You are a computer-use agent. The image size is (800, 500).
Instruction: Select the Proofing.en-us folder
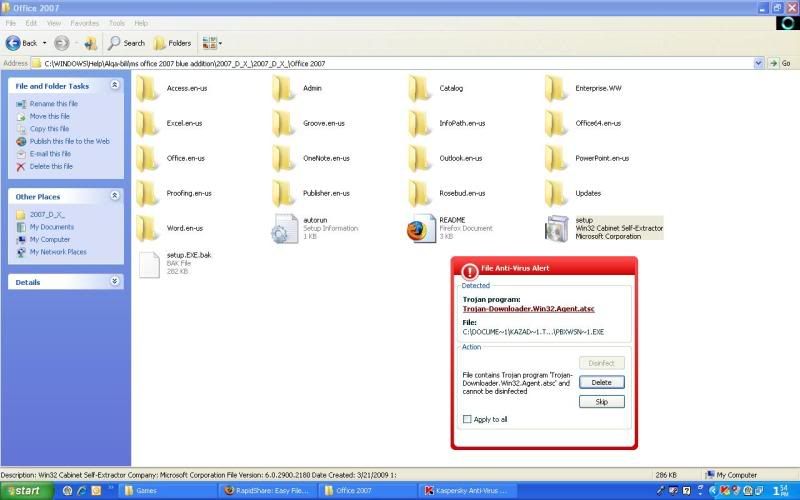(x=174, y=193)
